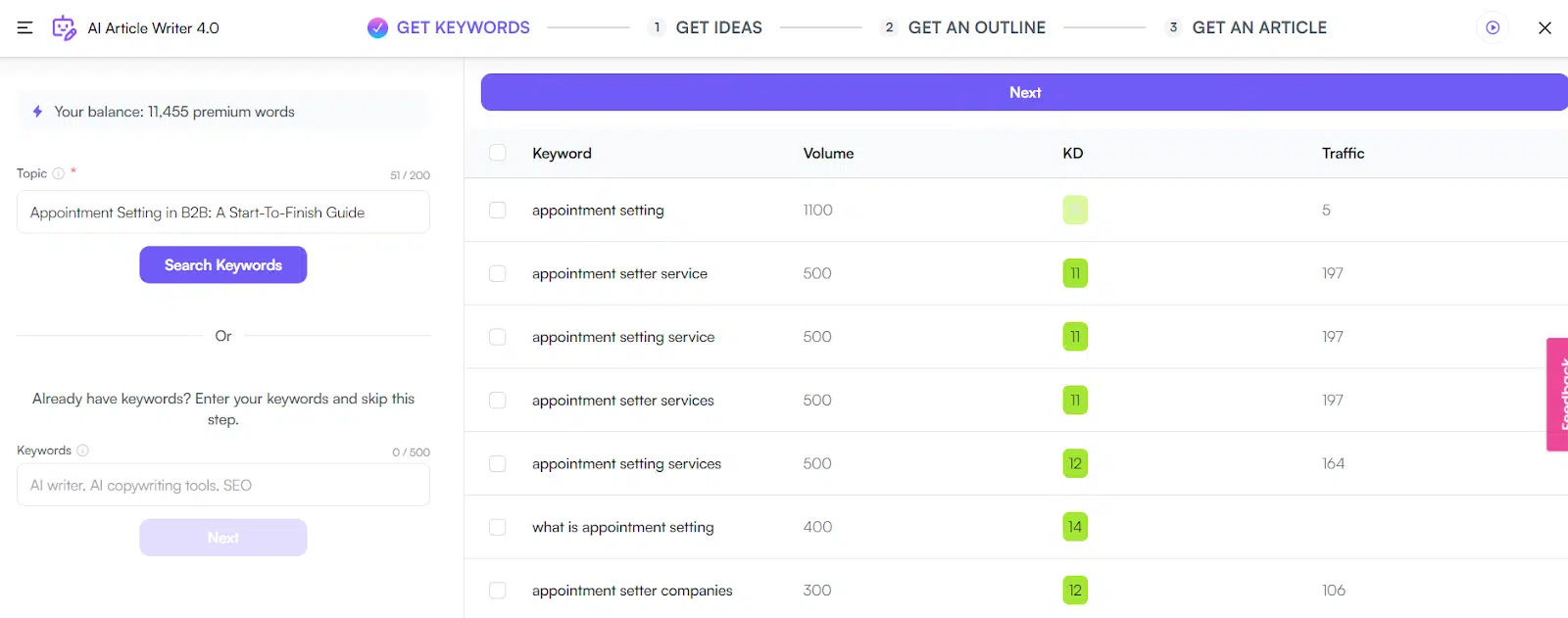The image size is (1568, 618).
Task: Click the Keywords info icon
Action: (x=82, y=451)
